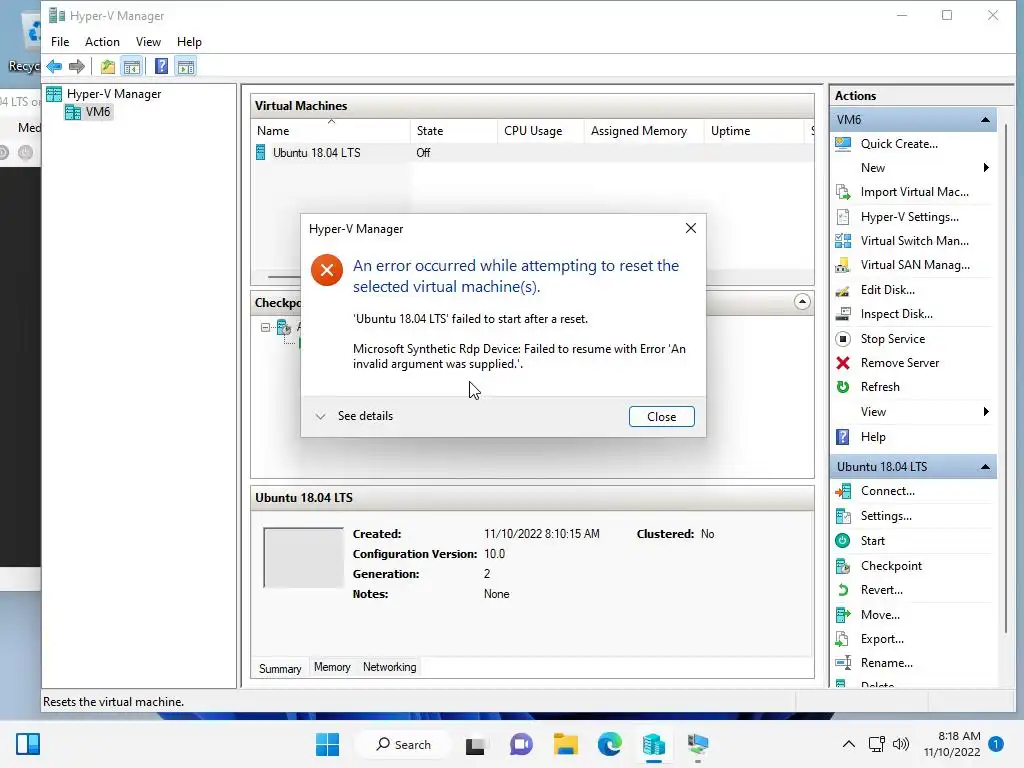Click the taskbar Search box
The height and width of the screenshot is (768, 1024).
404,744
